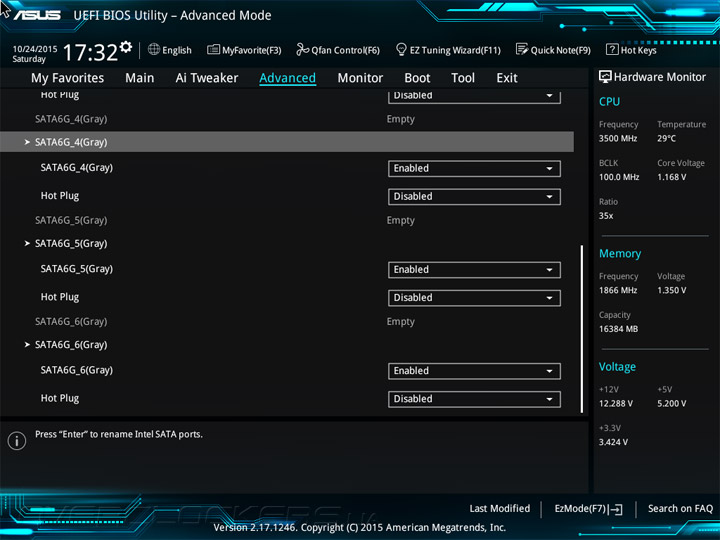Viewport: 720px width, 540px height.
Task: Open Hot Plug dropdown under SATA6G_5(Gray)
Action: (x=474, y=298)
